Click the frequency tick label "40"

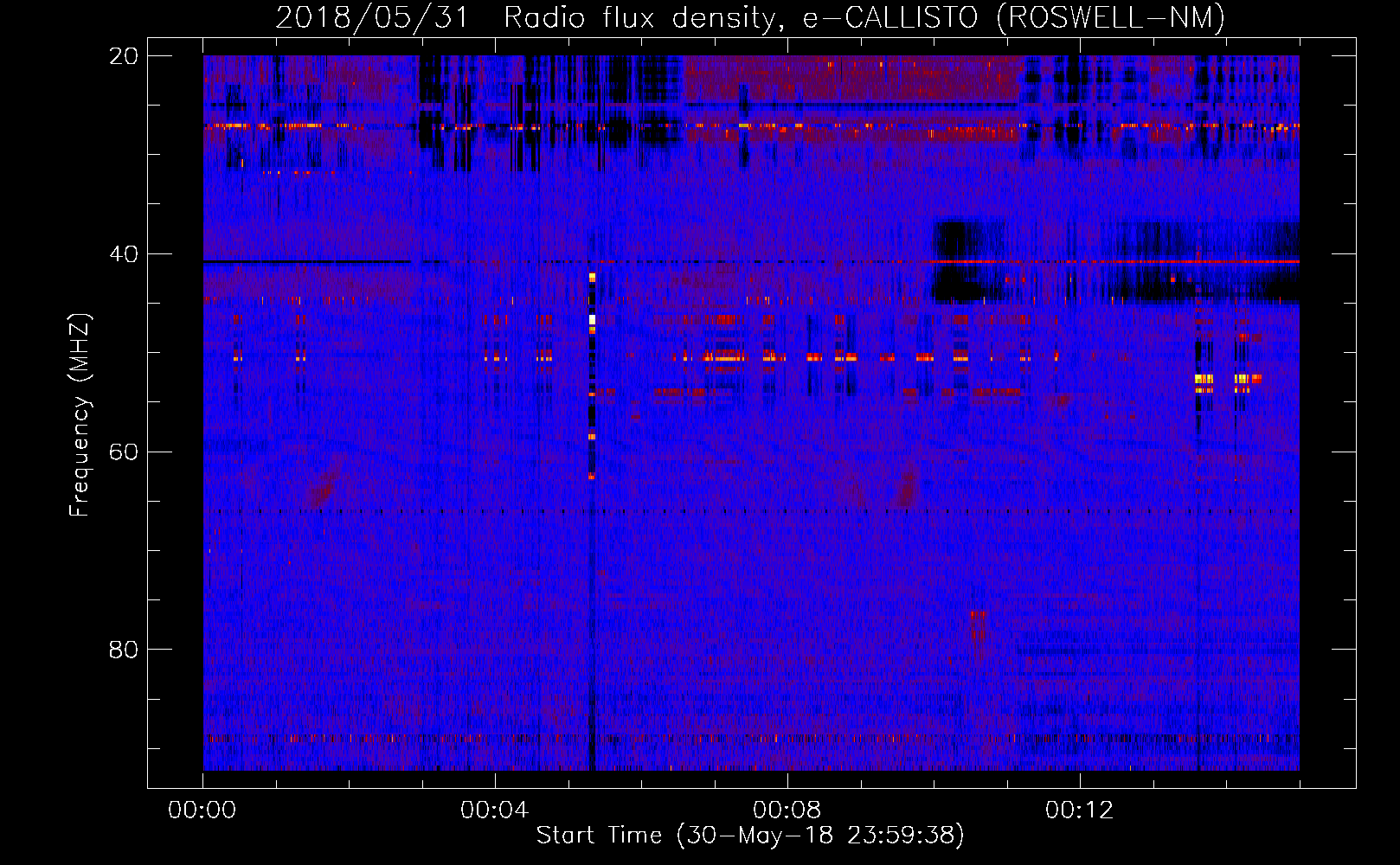tap(124, 253)
